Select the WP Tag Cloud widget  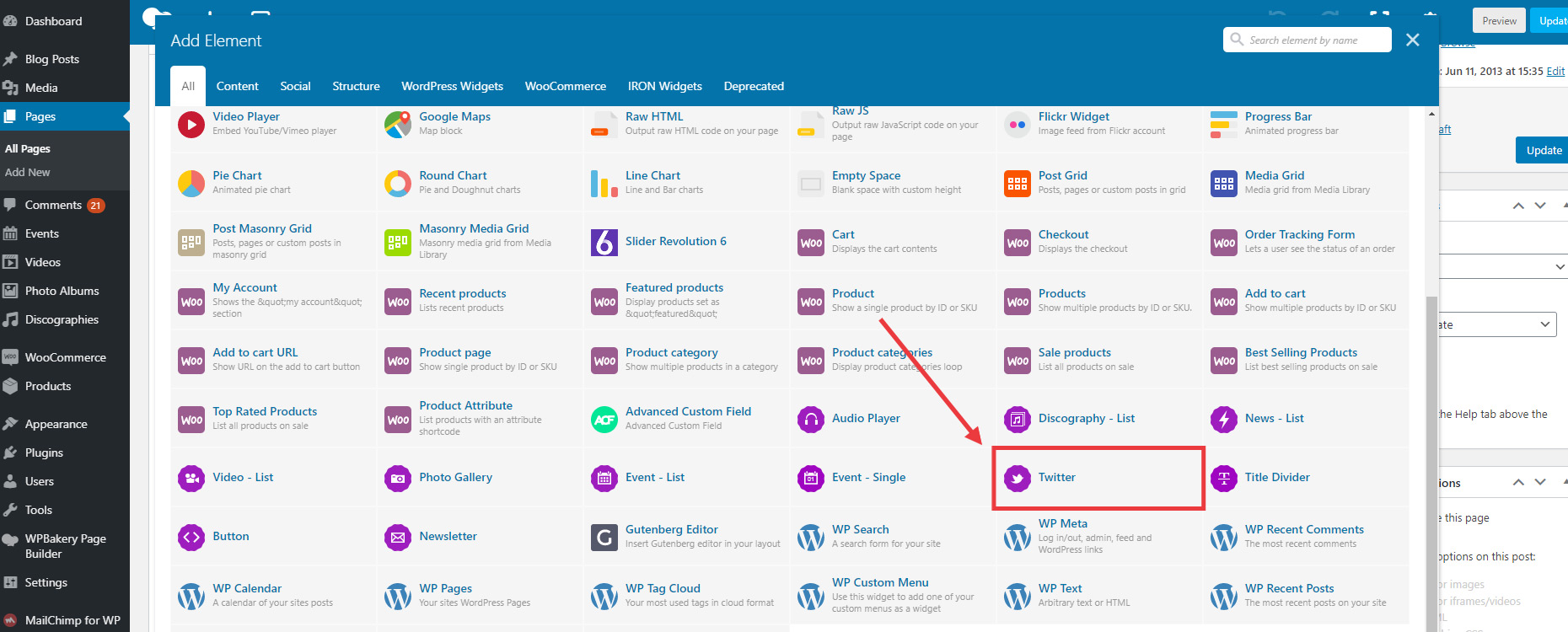click(x=687, y=595)
